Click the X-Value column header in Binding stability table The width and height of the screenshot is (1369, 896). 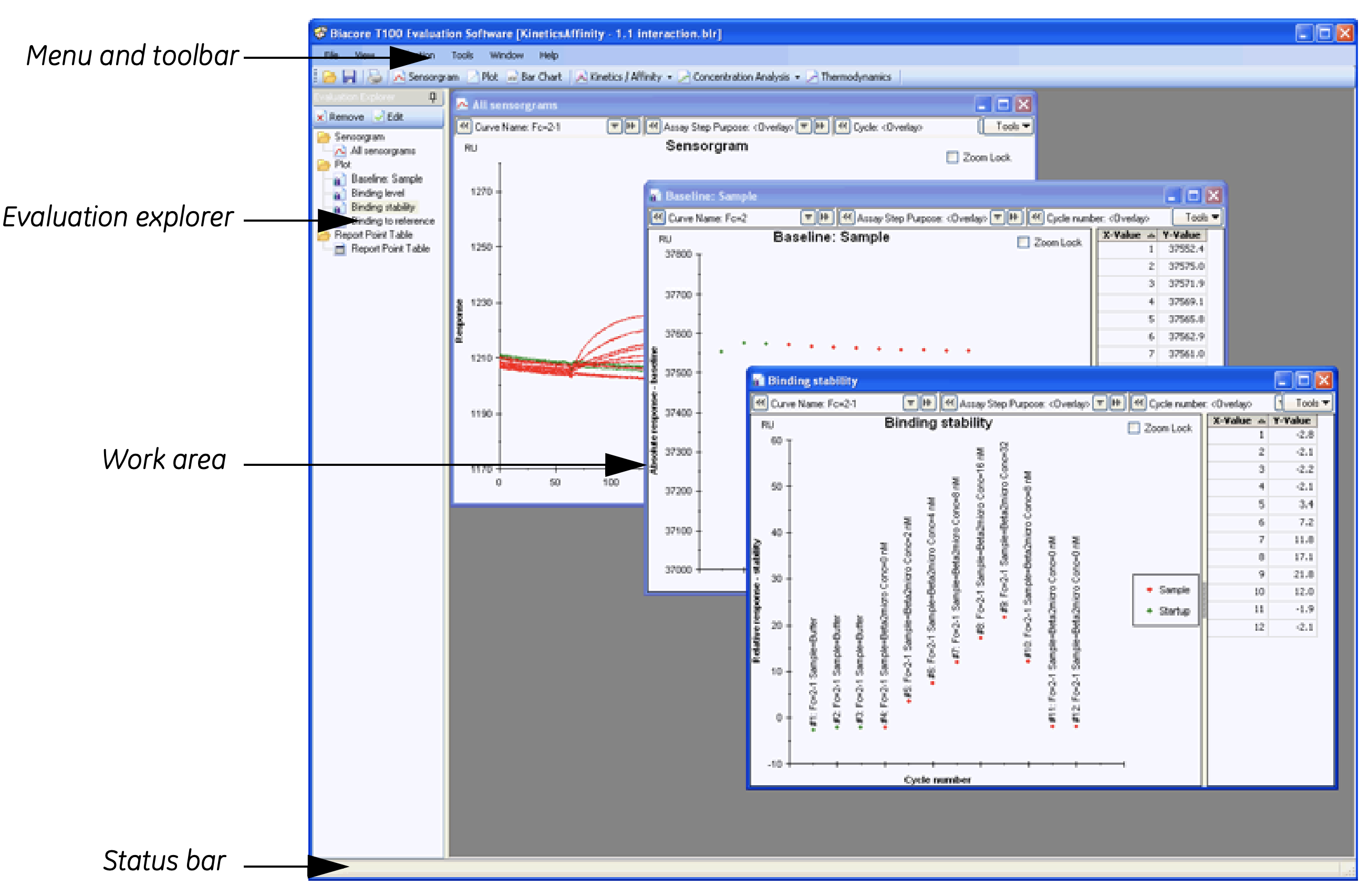[x=1234, y=421]
